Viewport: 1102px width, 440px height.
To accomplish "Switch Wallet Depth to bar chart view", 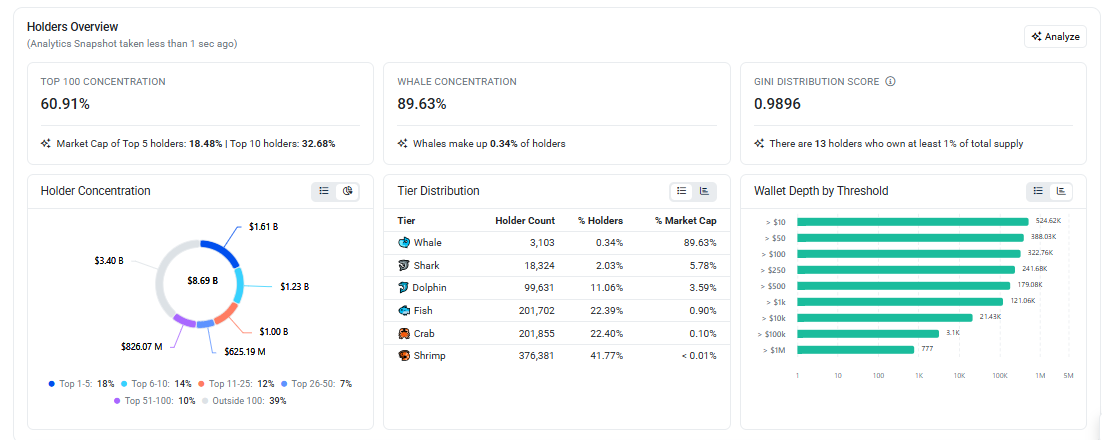I will (1061, 191).
